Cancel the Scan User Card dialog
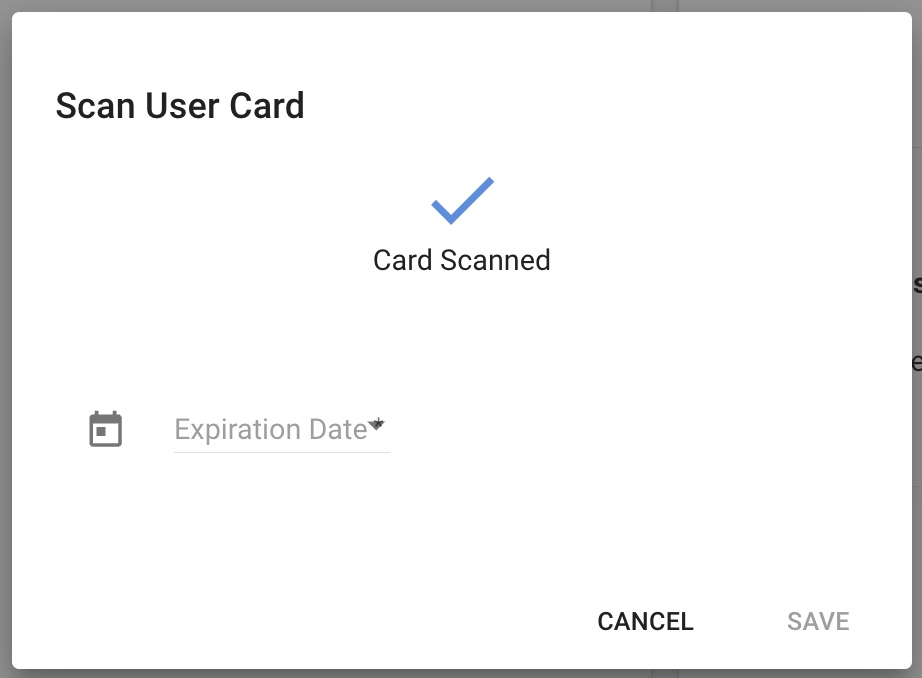This screenshot has height=678, width=922. coord(645,622)
